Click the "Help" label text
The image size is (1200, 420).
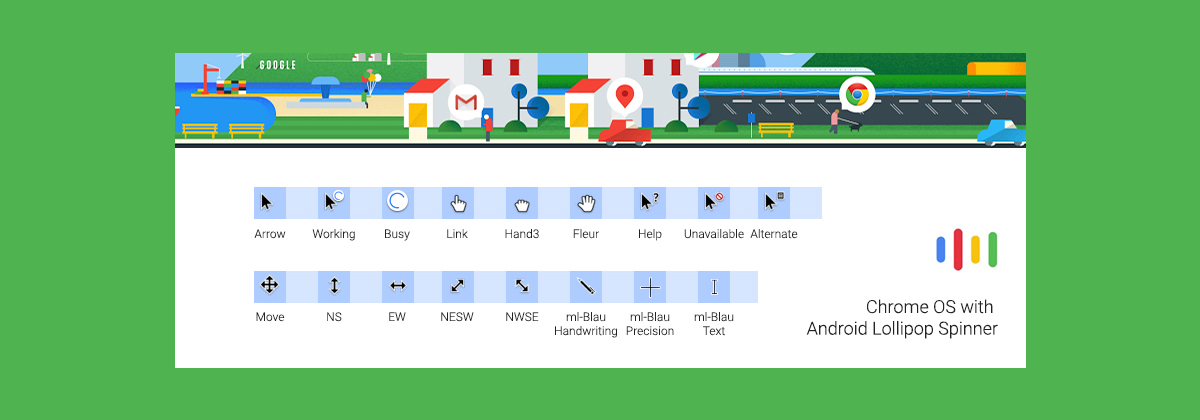650,235
